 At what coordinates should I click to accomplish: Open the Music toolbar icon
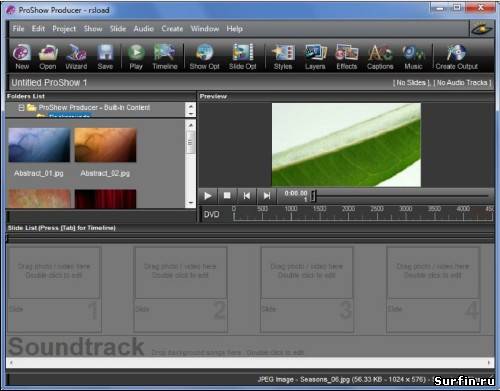pyautogui.click(x=413, y=57)
